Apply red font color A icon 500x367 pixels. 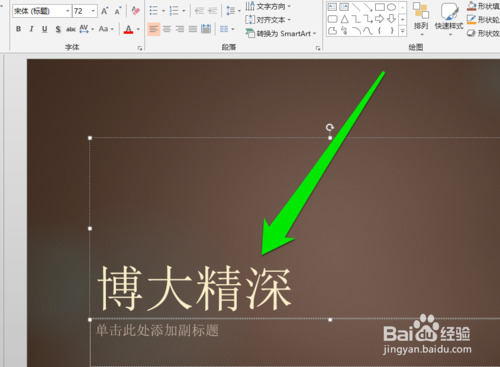point(129,29)
